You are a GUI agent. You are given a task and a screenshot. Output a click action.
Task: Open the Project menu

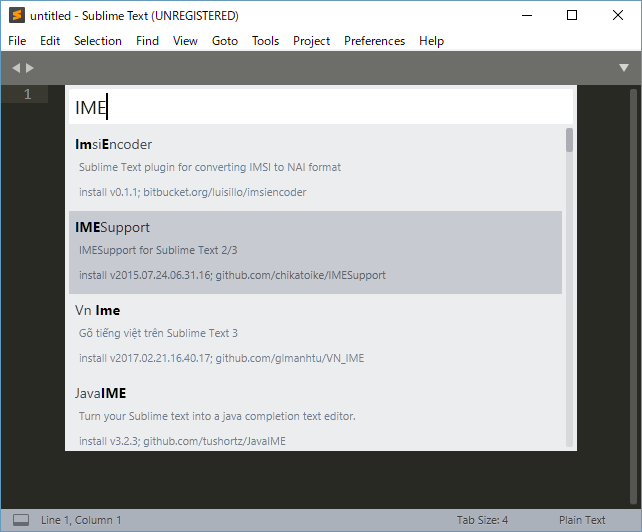point(312,41)
